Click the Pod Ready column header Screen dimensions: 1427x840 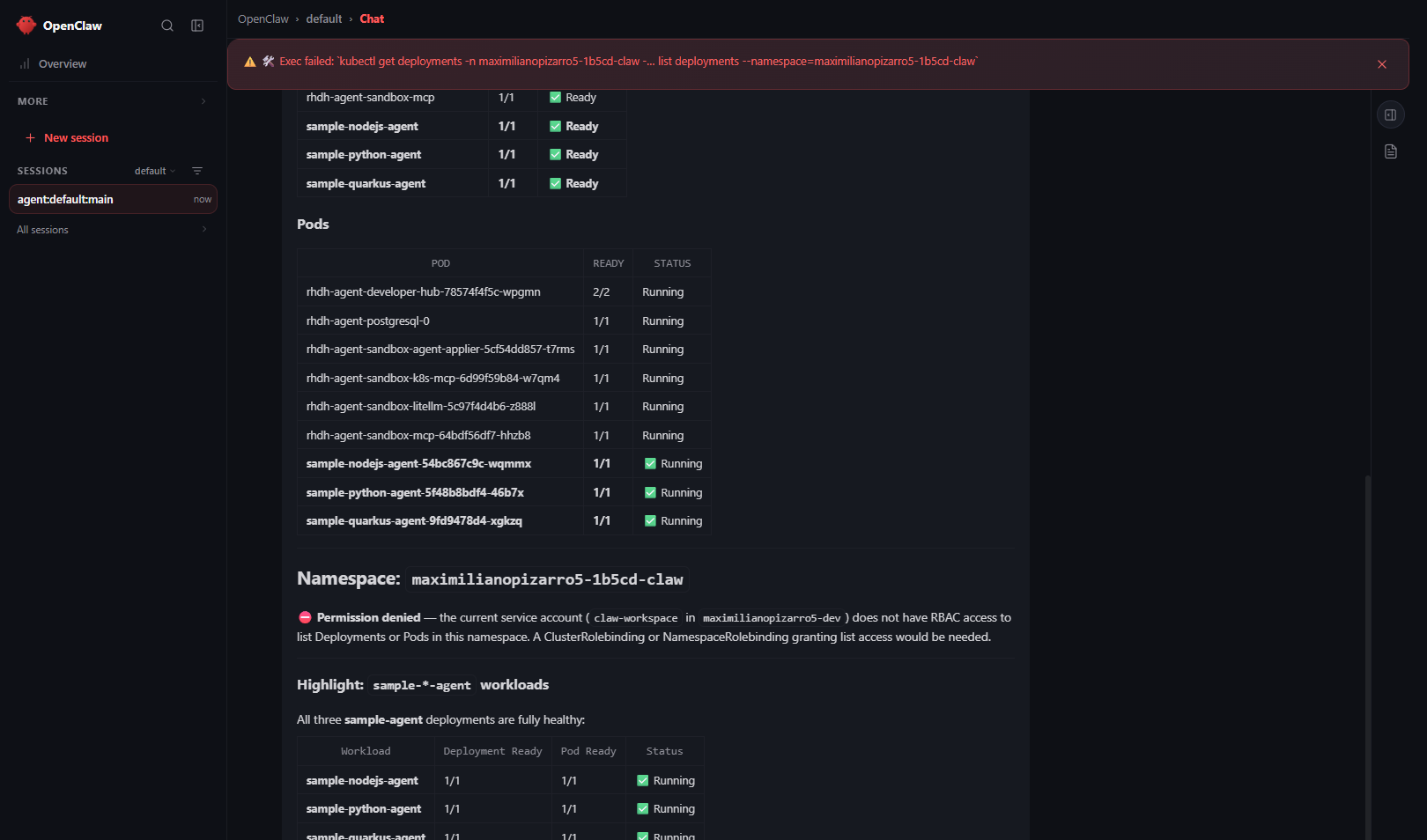tap(588, 751)
